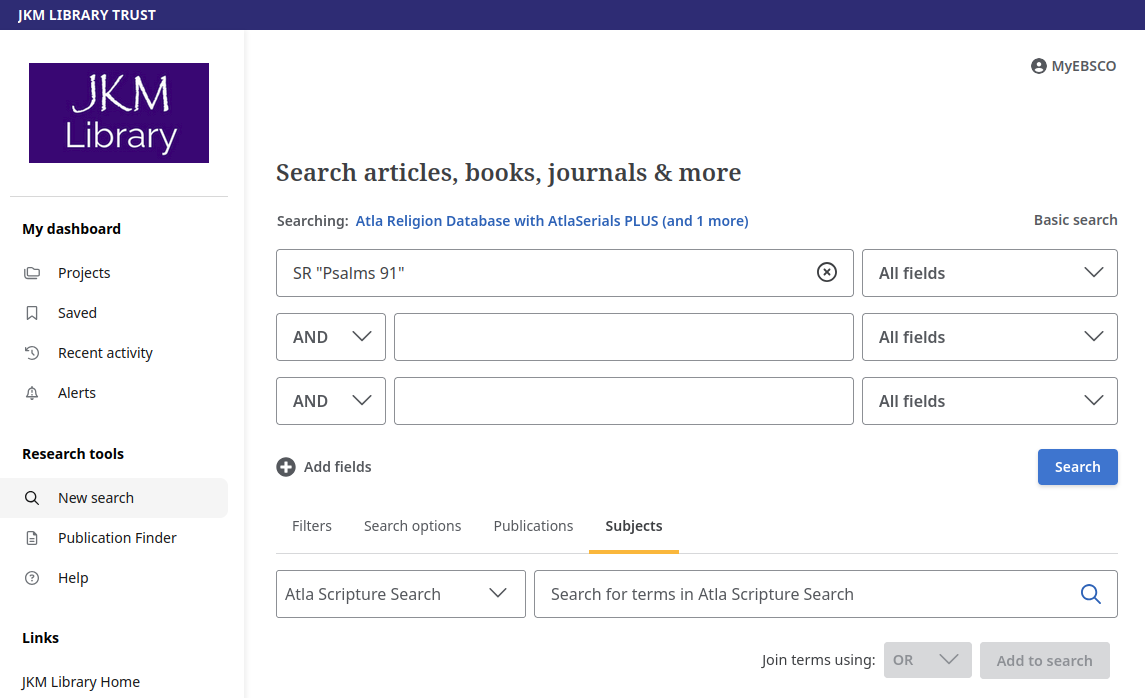Add more search fields with the plus icon
The width and height of the screenshot is (1145, 698).
click(286, 466)
